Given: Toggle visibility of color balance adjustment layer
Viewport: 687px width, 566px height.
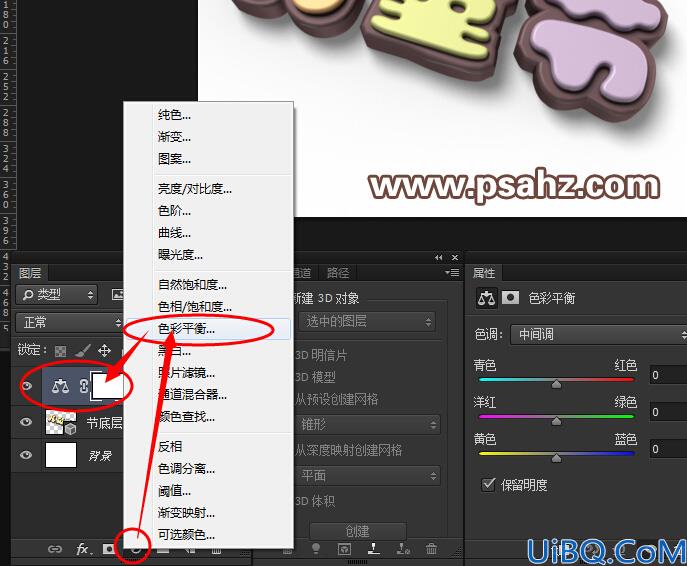Looking at the screenshot, I should coord(26,386).
